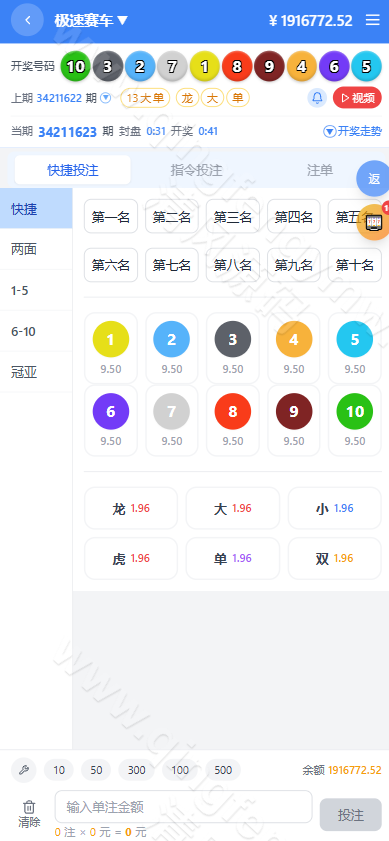Toggle the 第八名 position
Image resolution: width=389 pixels, height=841 pixels.
[233, 265]
